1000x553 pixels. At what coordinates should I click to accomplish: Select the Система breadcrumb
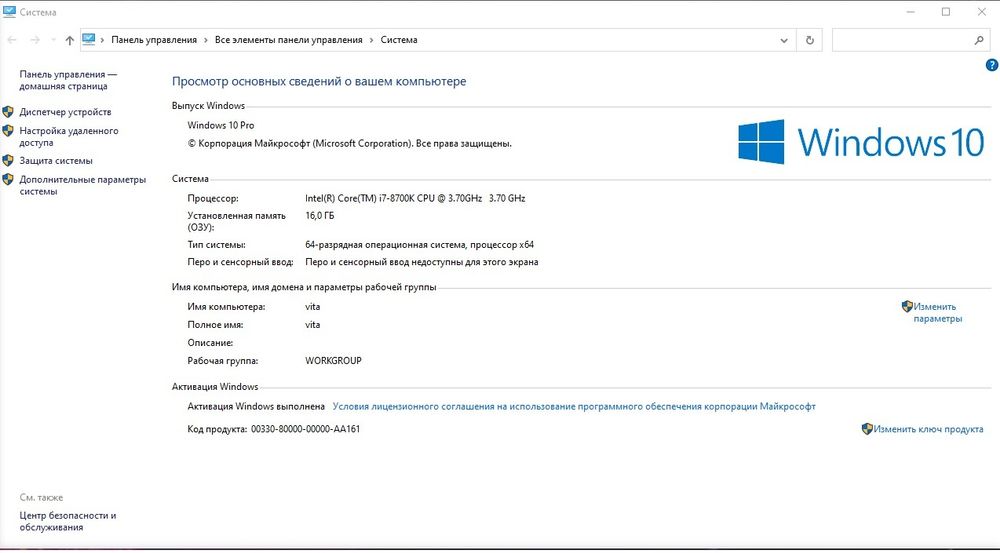399,40
